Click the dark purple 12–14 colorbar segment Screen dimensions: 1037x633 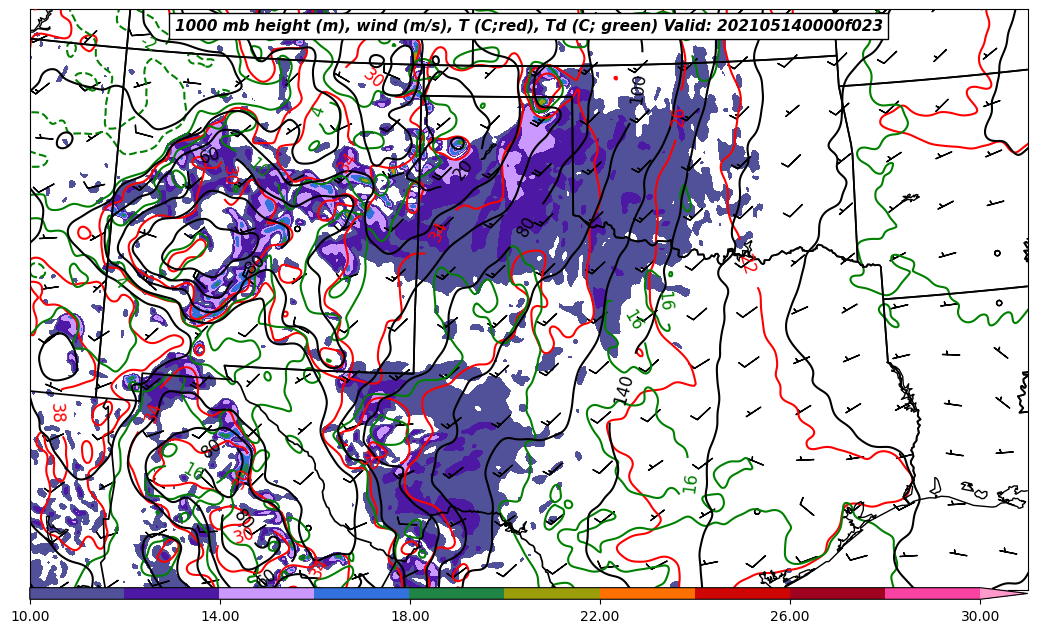pyautogui.click(x=172, y=593)
